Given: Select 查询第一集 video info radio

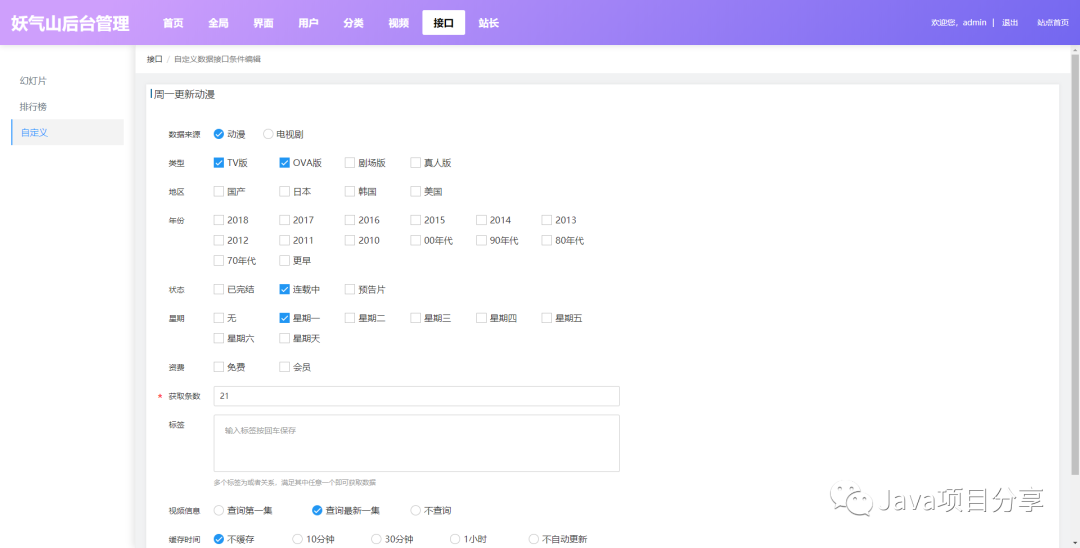Looking at the screenshot, I should coord(219,510).
